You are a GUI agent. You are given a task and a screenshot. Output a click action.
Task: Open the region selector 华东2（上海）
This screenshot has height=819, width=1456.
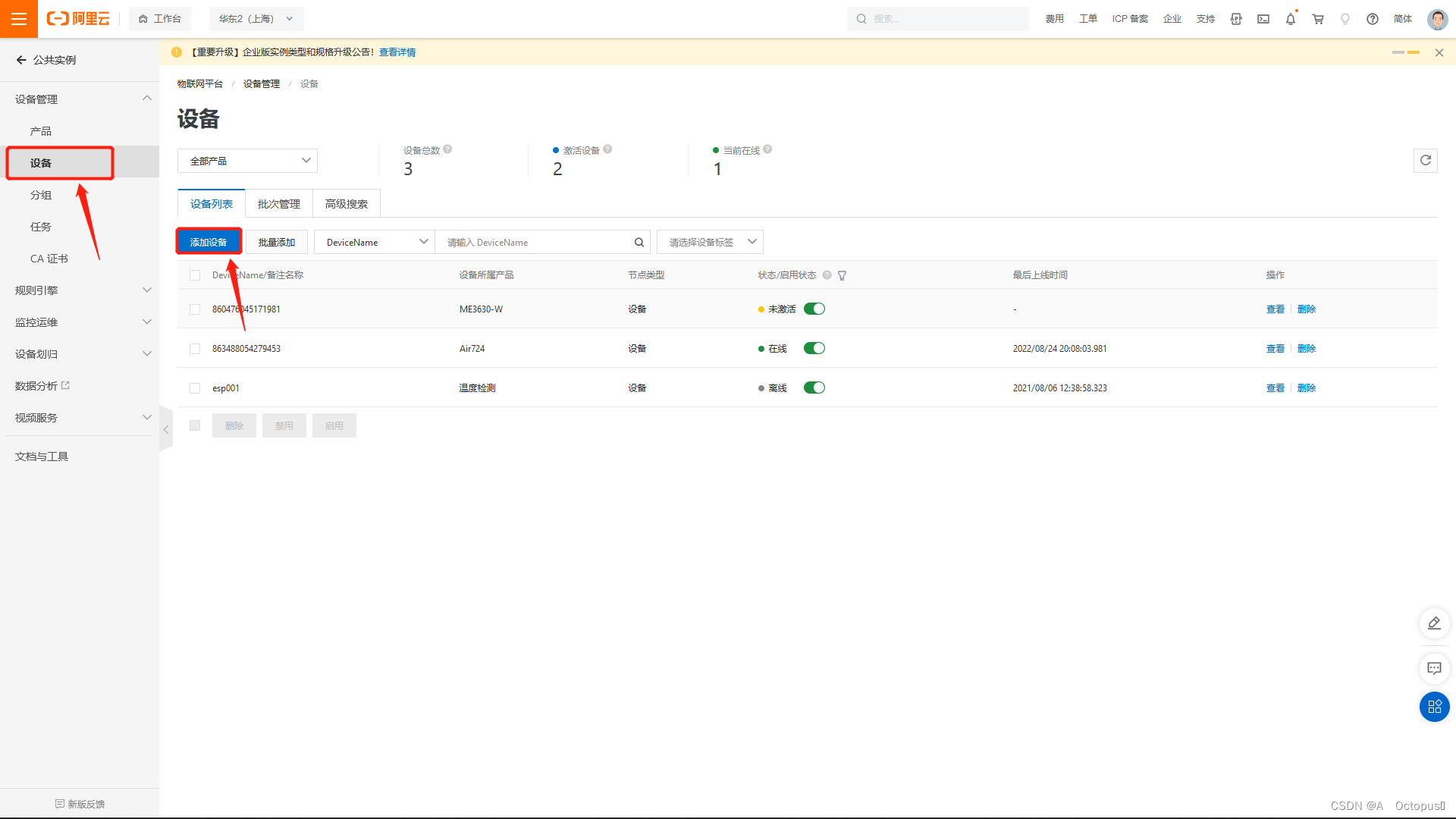pos(256,19)
